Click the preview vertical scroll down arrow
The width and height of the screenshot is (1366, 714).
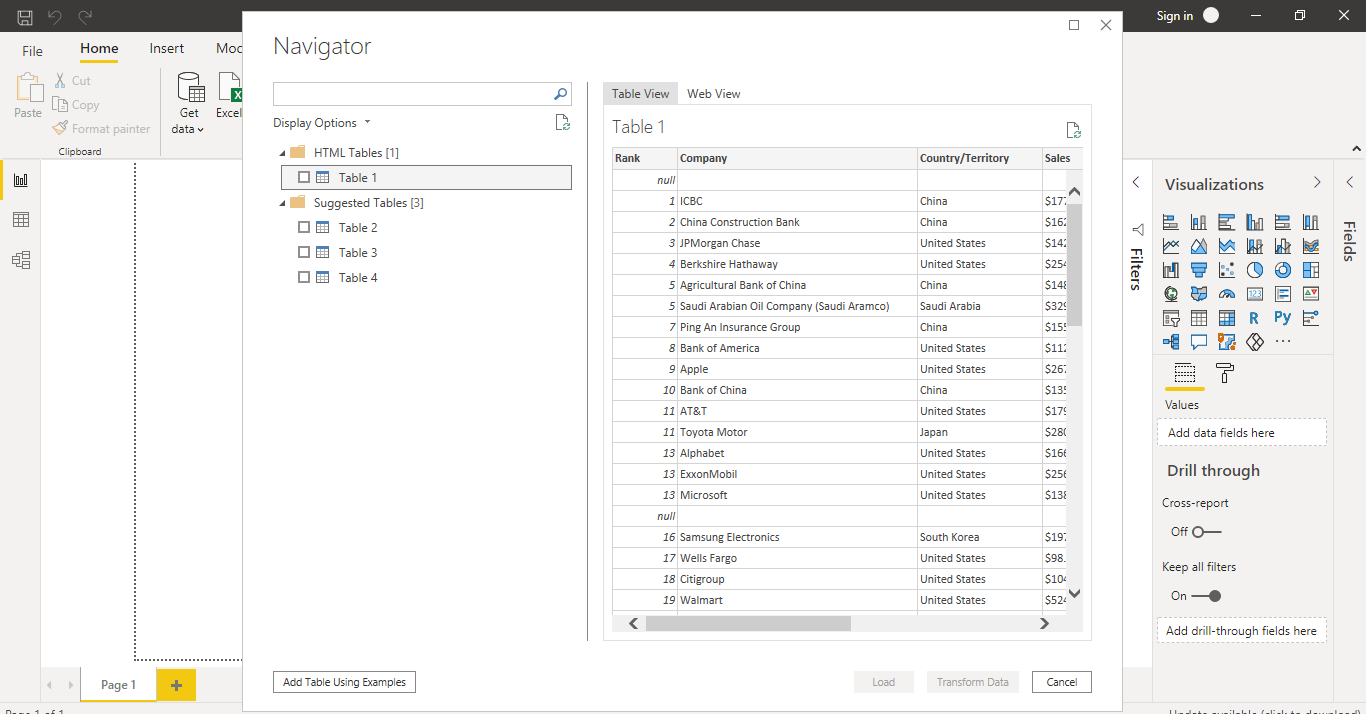click(1075, 594)
